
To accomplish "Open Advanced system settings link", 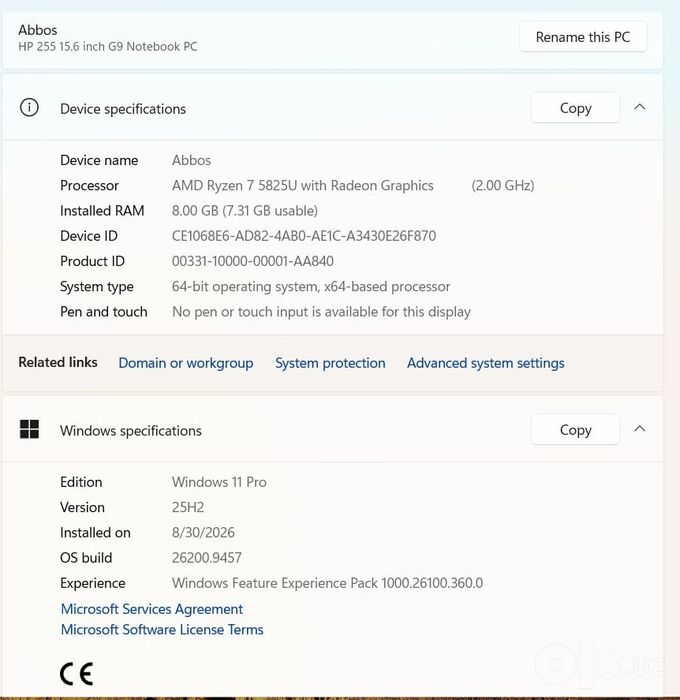I will 485,363.
